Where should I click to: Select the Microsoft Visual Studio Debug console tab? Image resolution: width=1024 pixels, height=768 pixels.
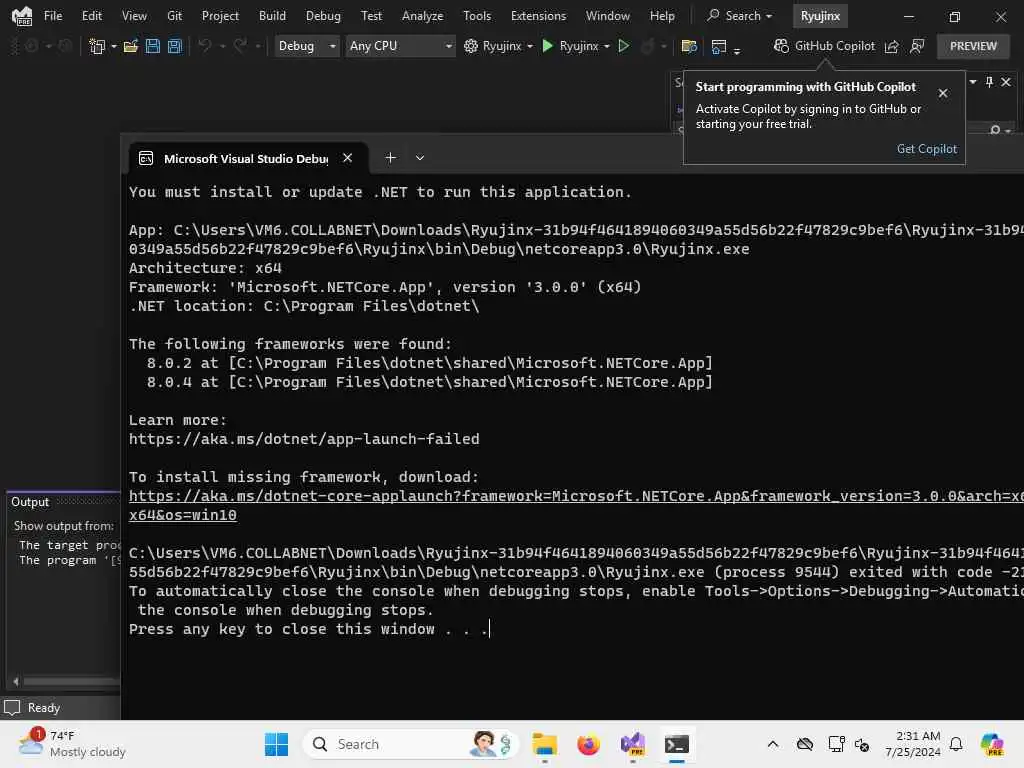click(x=246, y=159)
